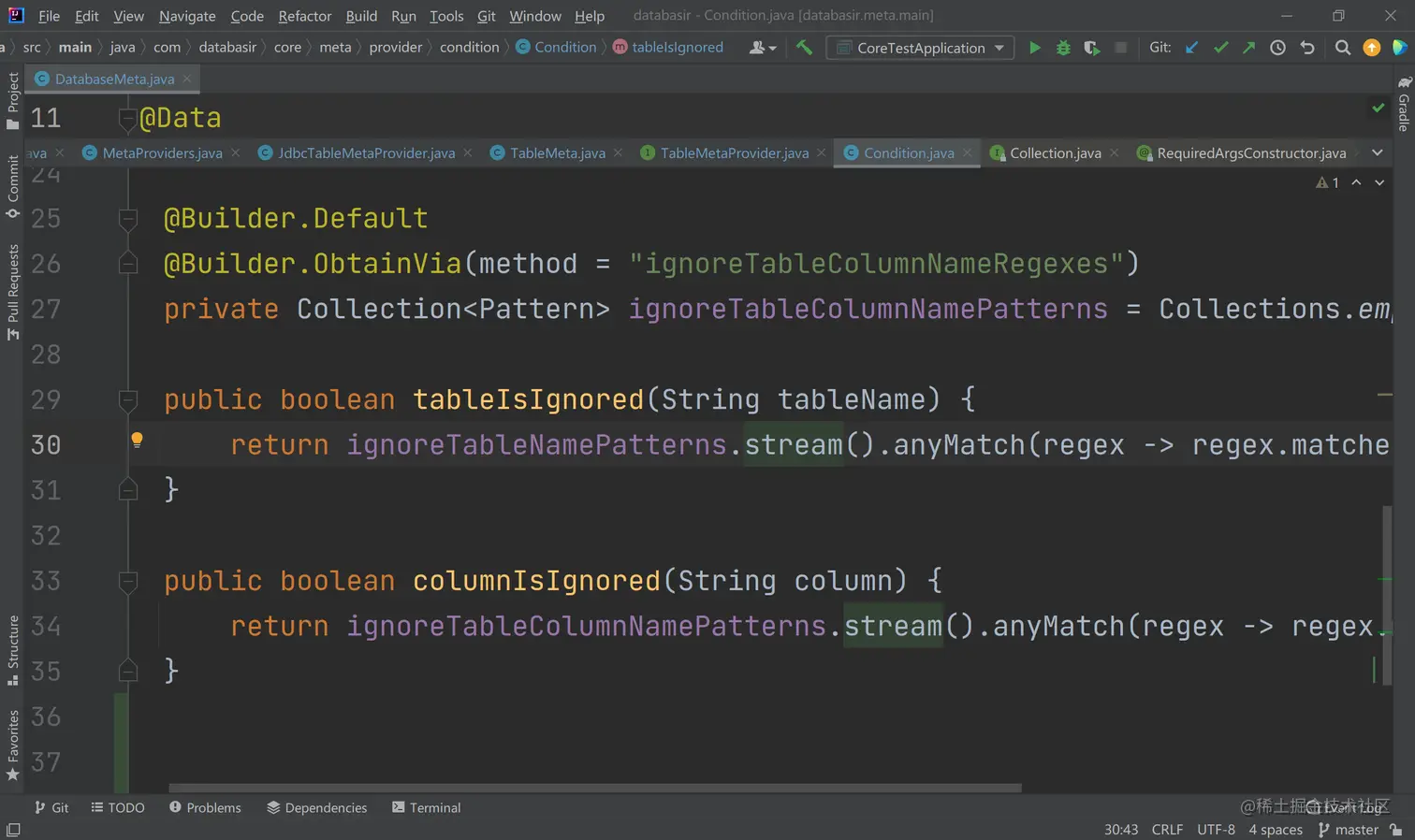Collapse the @Builder.Default annotation fold marker
This screenshot has height=840, width=1415.
(128, 219)
